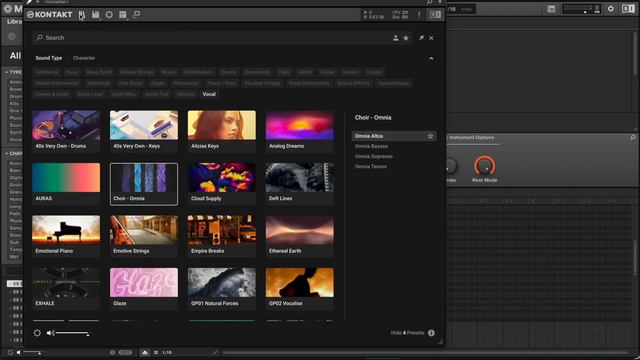Viewport: 640px width, 360px height.
Task: Open the Emotional Piano library
Action: (66, 236)
